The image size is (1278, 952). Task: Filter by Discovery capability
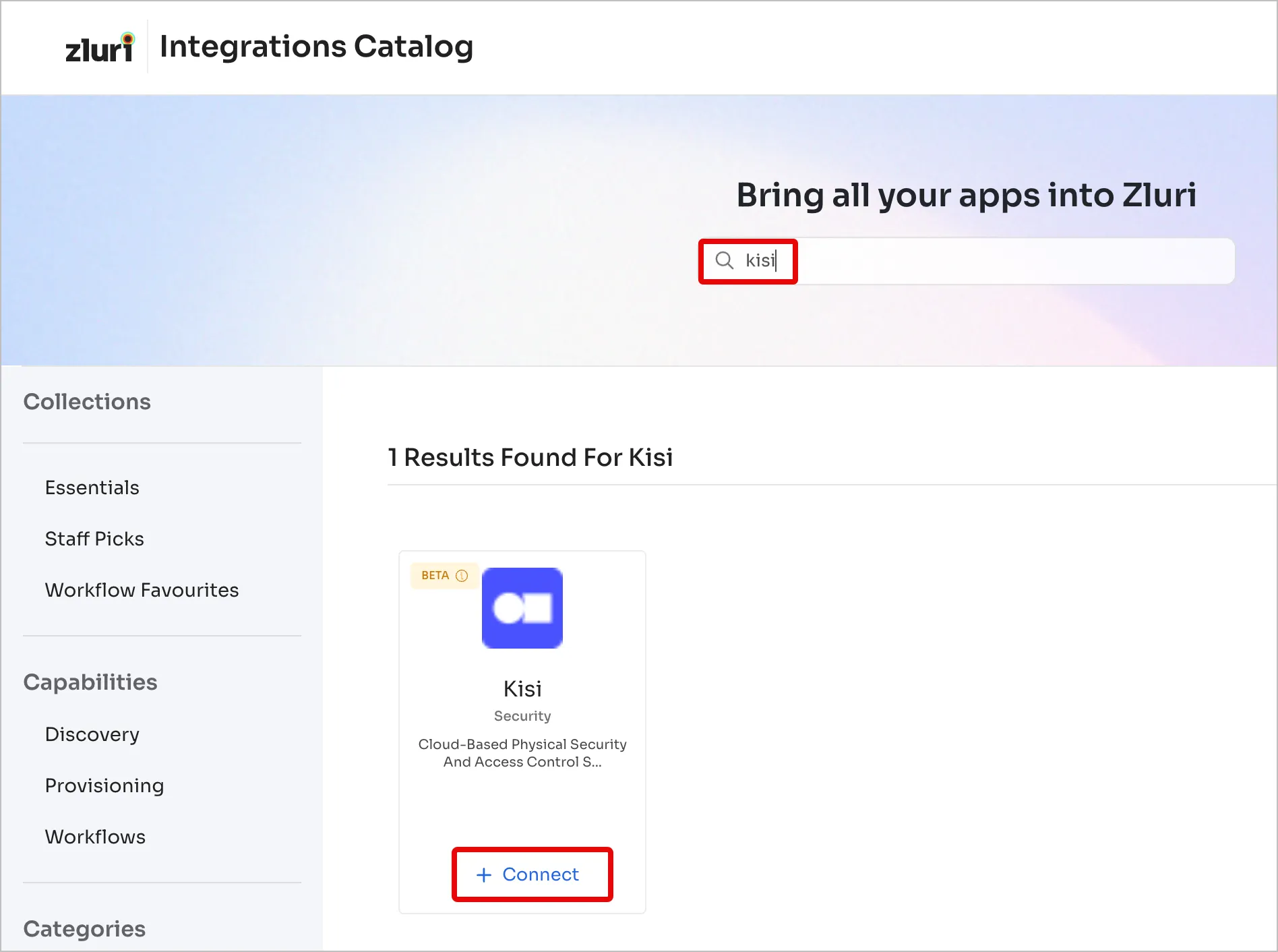click(92, 734)
